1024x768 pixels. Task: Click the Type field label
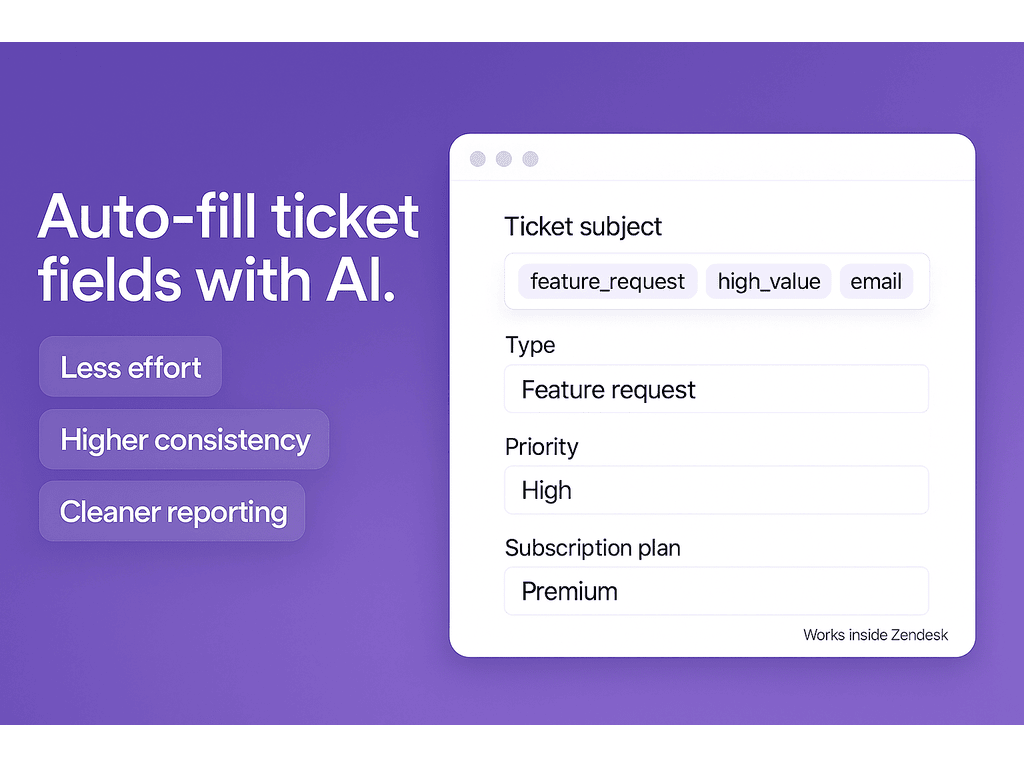tap(530, 345)
